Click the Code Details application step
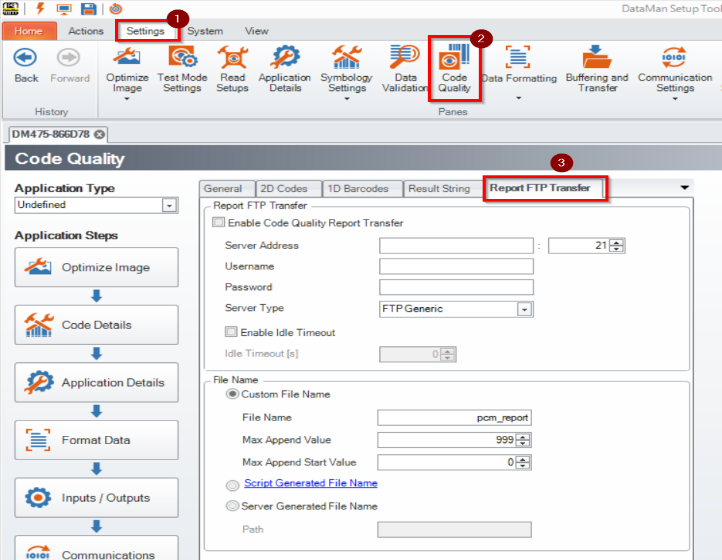Screen dimensions: 722x560 pos(96,325)
